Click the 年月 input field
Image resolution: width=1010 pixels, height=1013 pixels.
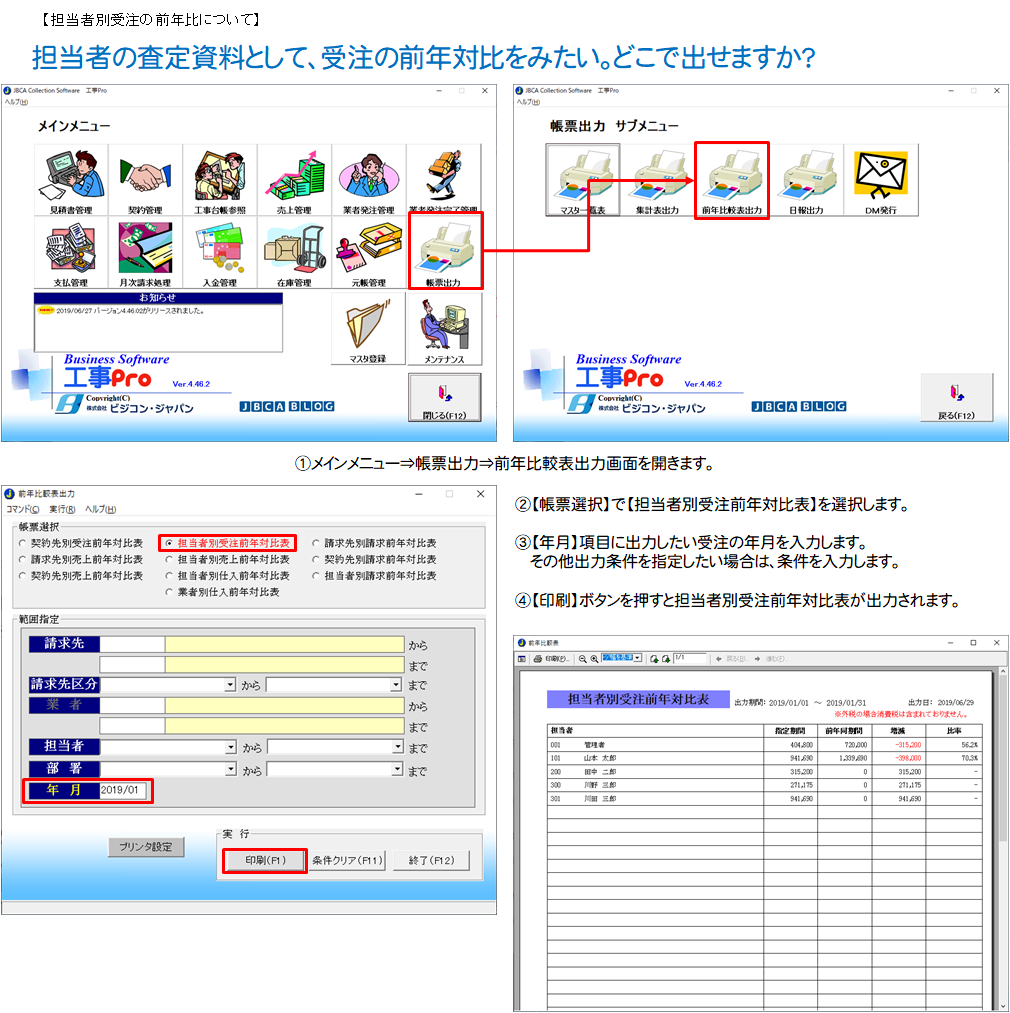pos(126,790)
